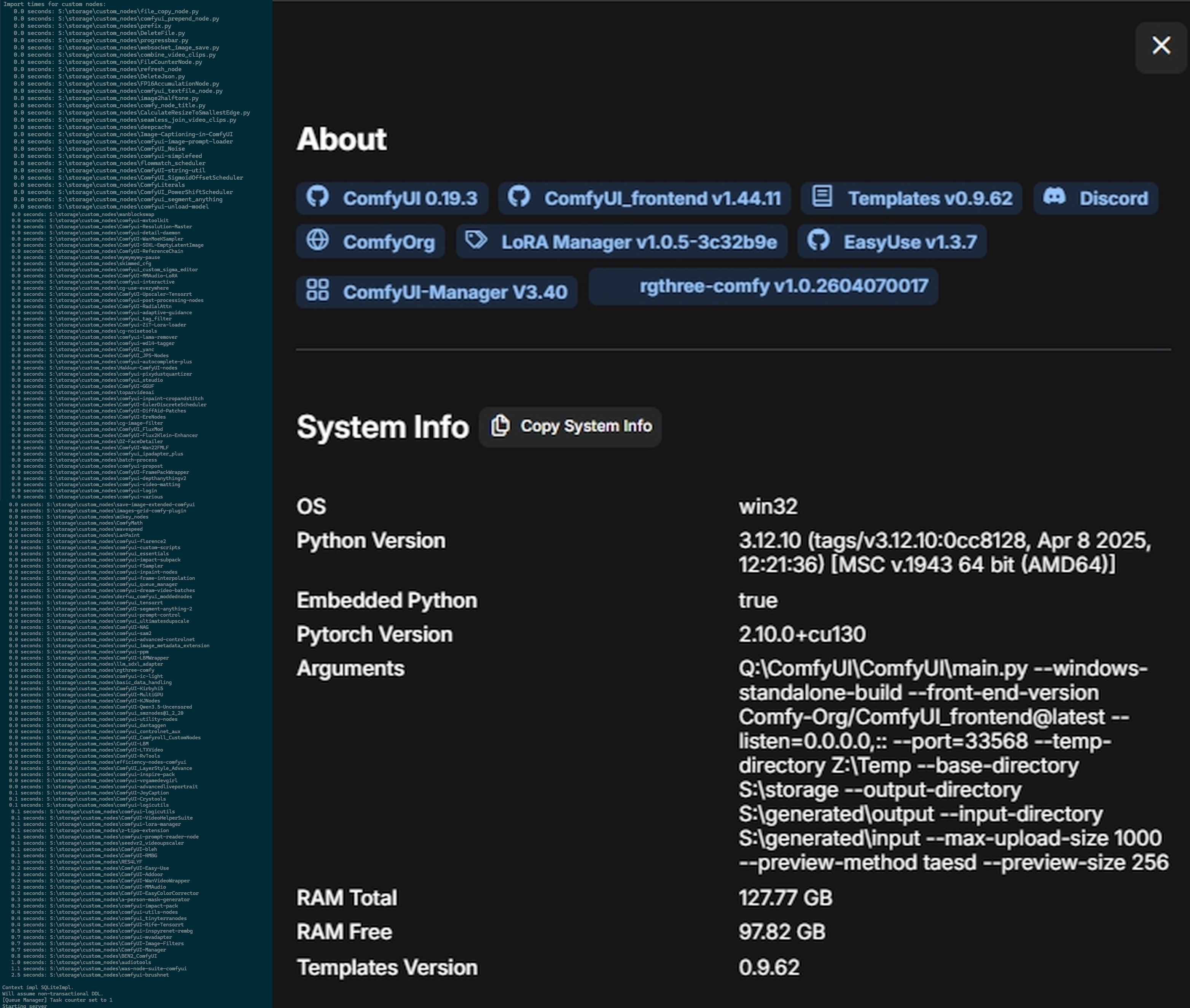Viewport: 1190px width, 1008px height.
Task: Click GitHub icon on EasyUse v1.3.7 badge
Action: (819, 240)
